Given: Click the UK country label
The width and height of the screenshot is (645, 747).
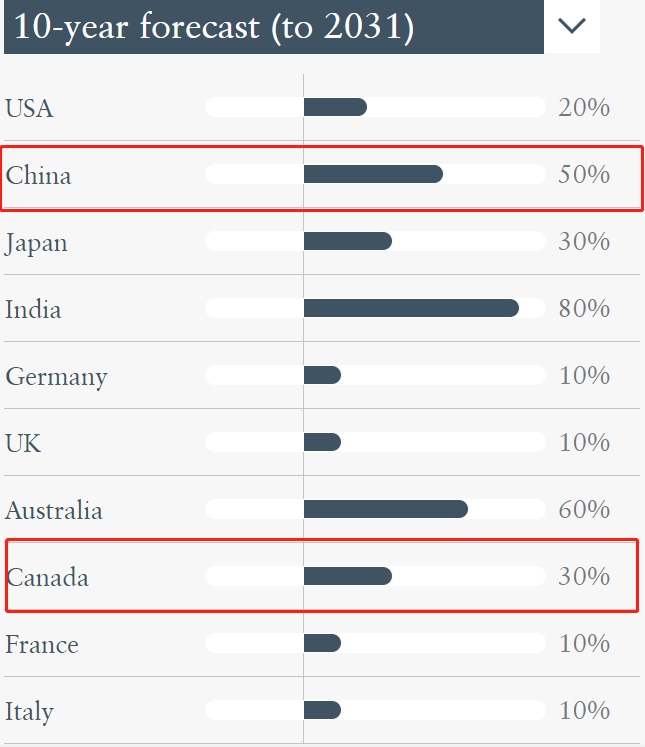Looking at the screenshot, I should [x=24, y=443].
